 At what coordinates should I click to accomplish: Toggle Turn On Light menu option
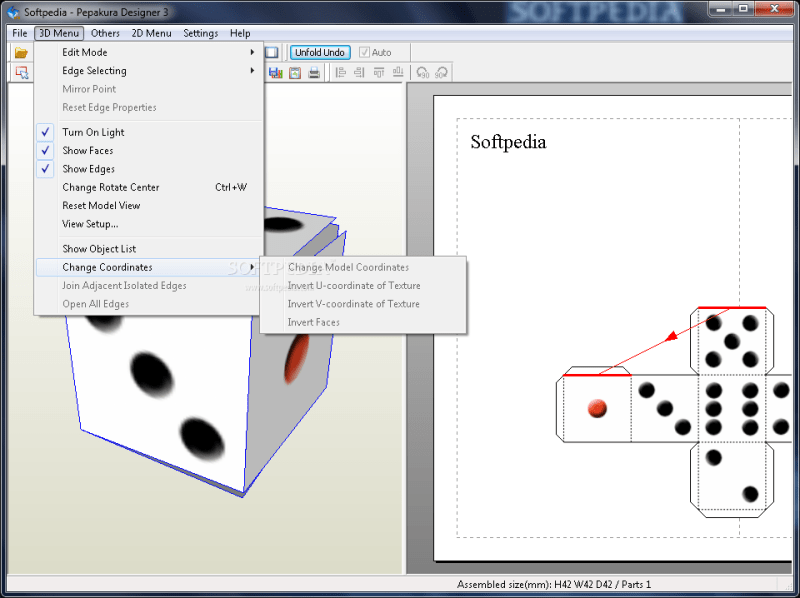148,132
